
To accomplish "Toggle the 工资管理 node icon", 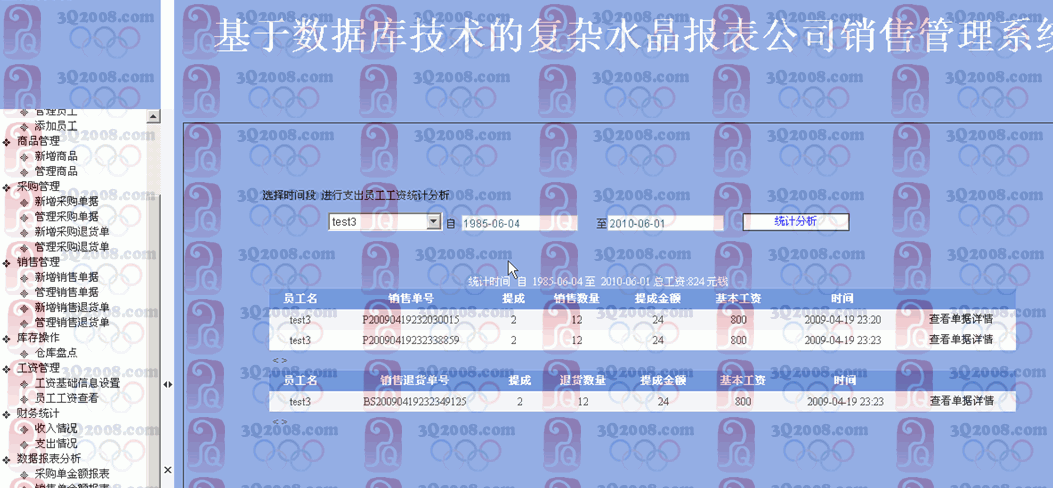I will tap(7, 368).
